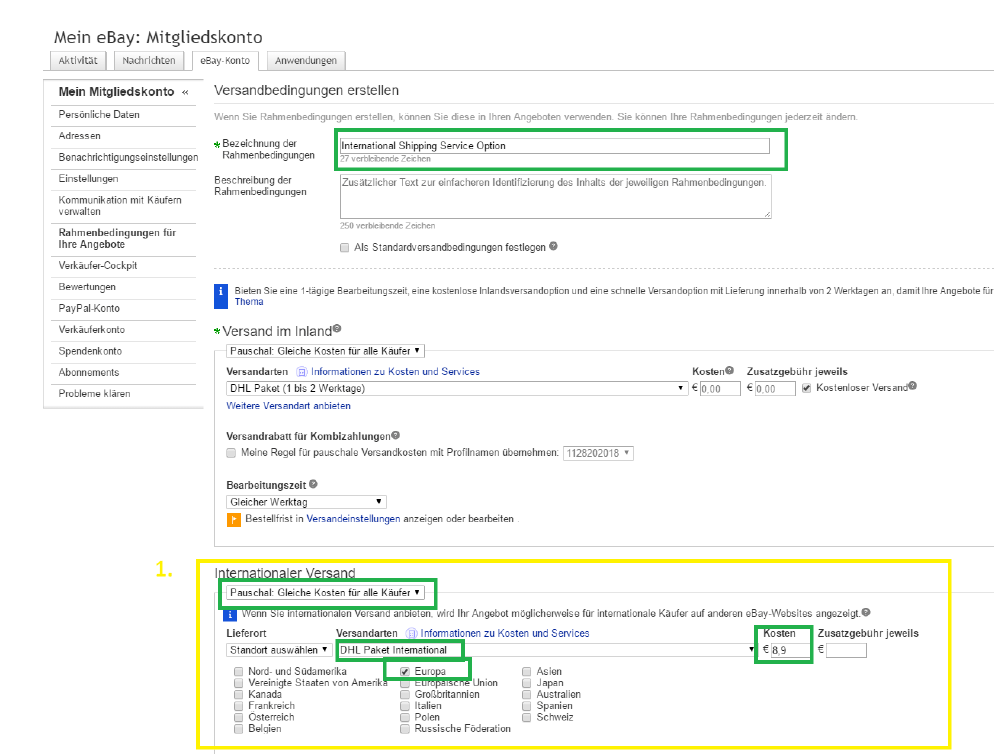Screen dimensions: 994x754
Task: Check the Japan checkbox
Action: click(528, 683)
